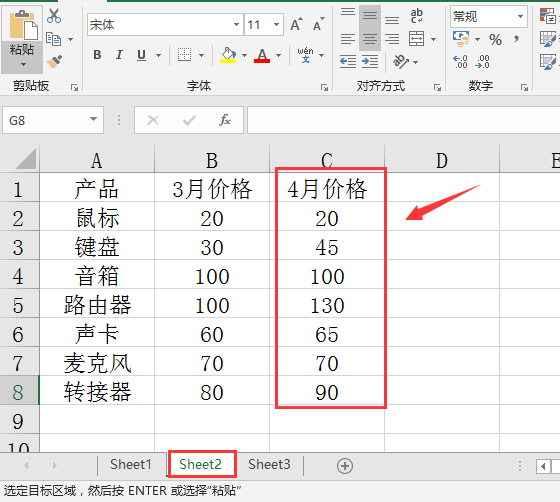
Task: Toggle italic formatting
Action: coord(119,55)
